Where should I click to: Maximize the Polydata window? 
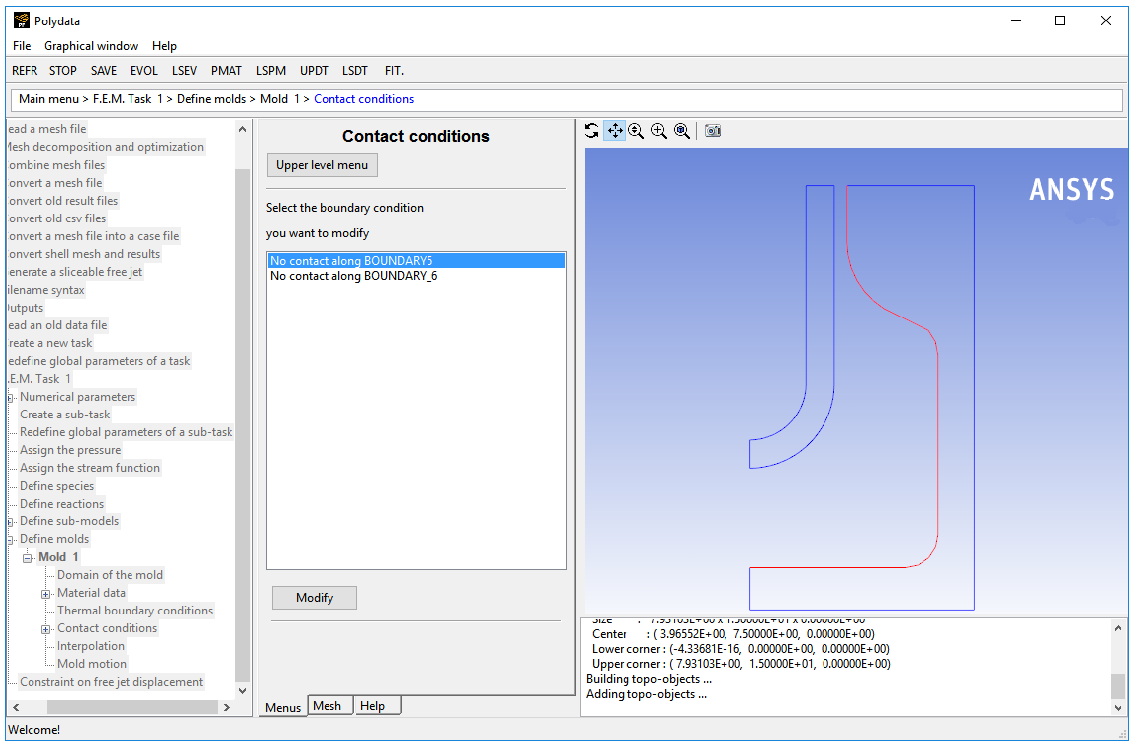pos(1060,20)
